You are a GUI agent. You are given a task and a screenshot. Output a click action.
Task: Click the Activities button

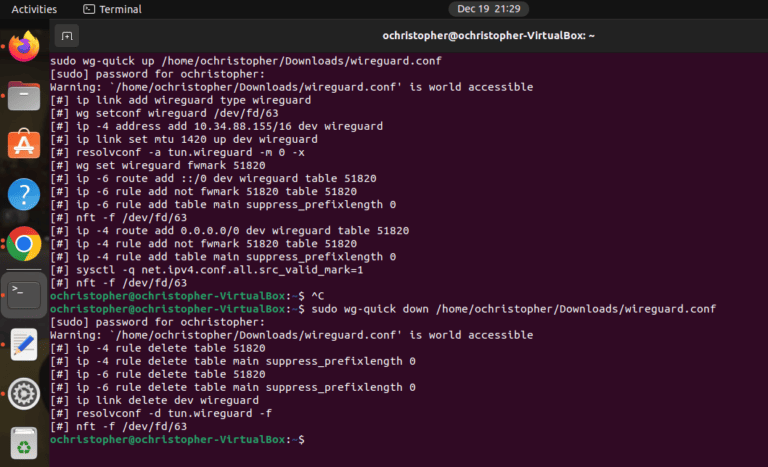(x=34, y=9)
